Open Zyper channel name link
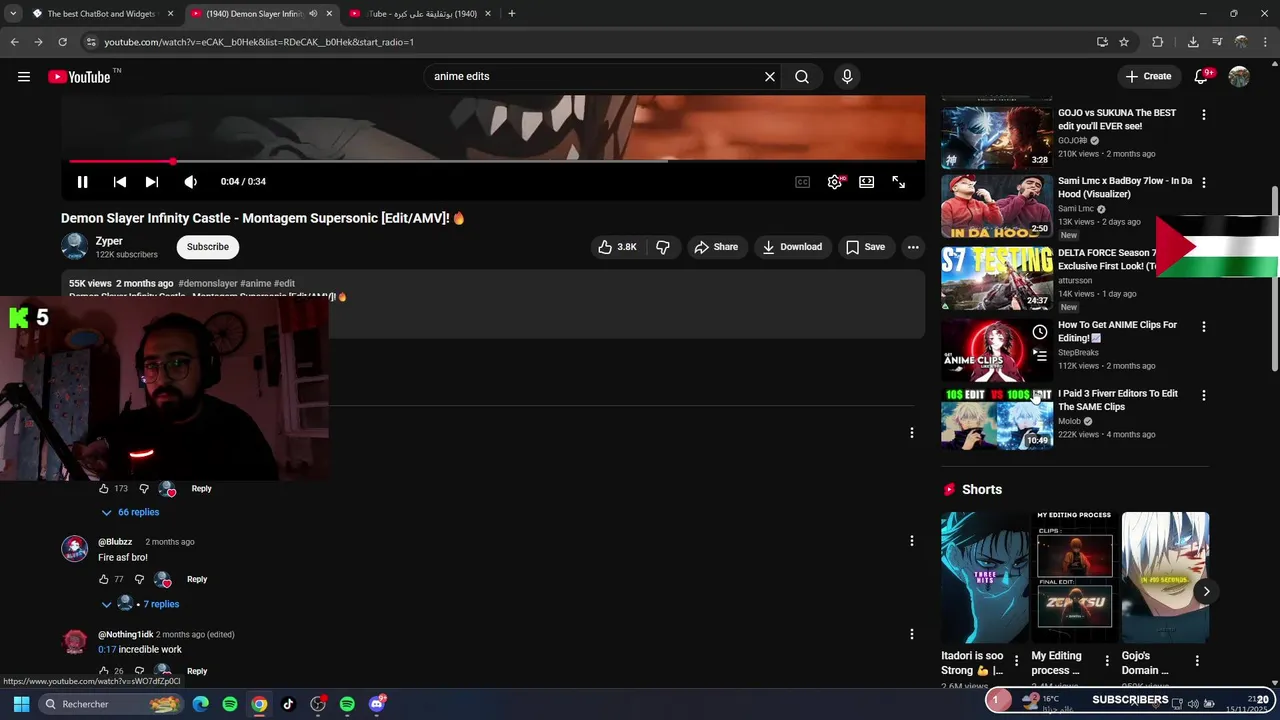 point(109,241)
